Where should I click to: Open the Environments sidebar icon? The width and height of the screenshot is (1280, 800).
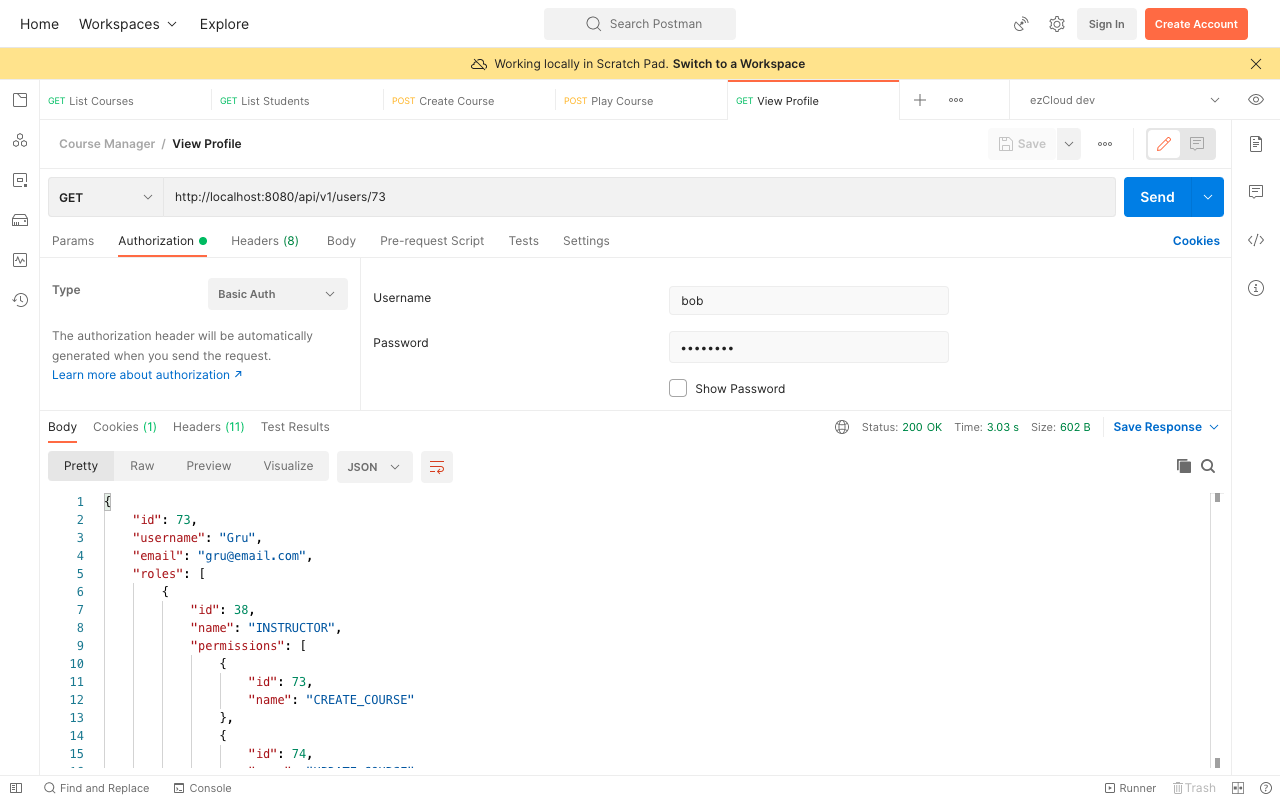coord(20,180)
